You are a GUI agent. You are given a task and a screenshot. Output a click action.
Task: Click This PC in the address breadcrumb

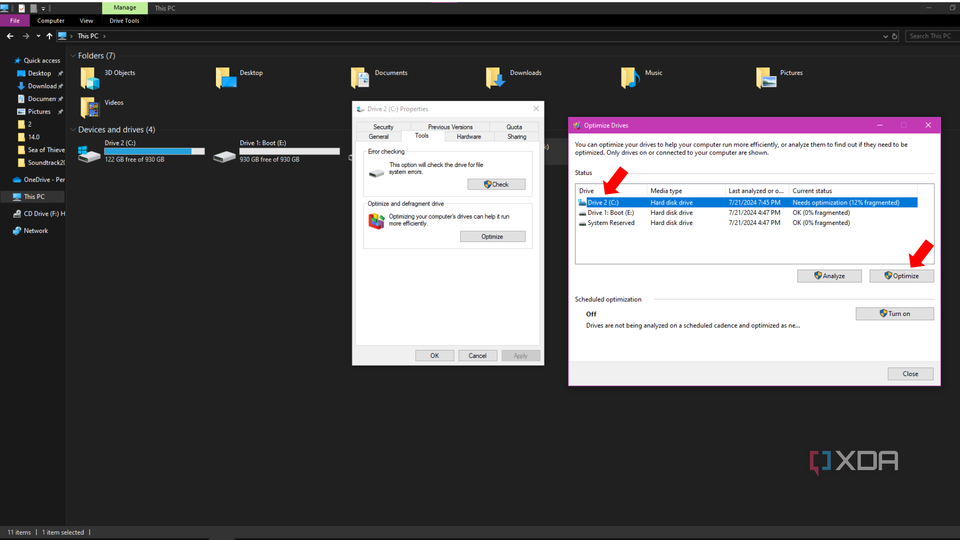coord(88,36)
